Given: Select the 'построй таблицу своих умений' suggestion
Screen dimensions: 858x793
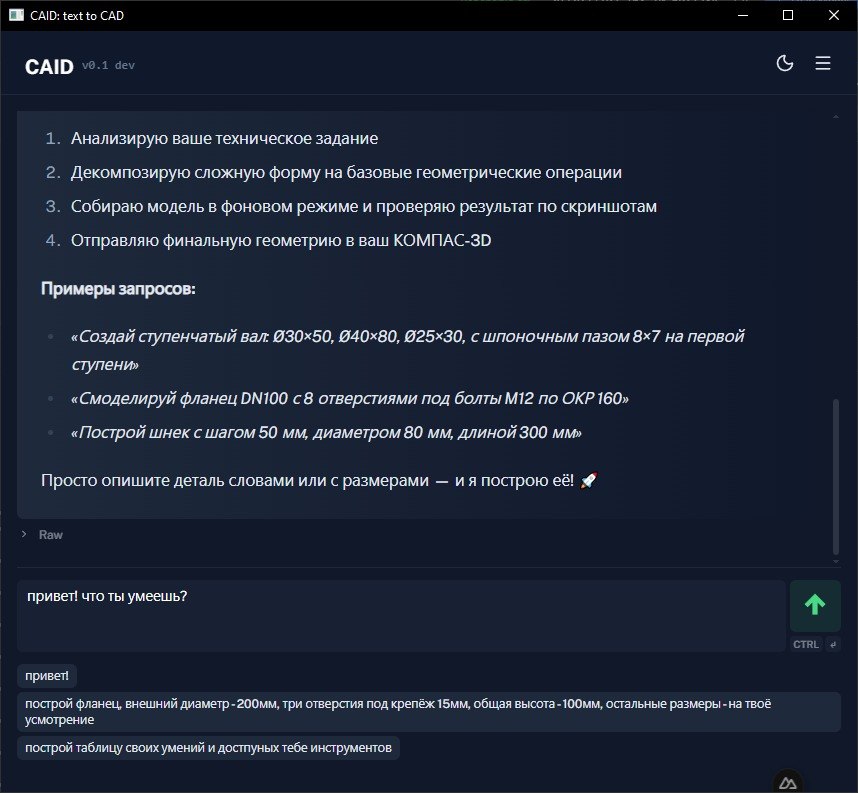Looking at the screenshot, I should [x=208, y=748].
